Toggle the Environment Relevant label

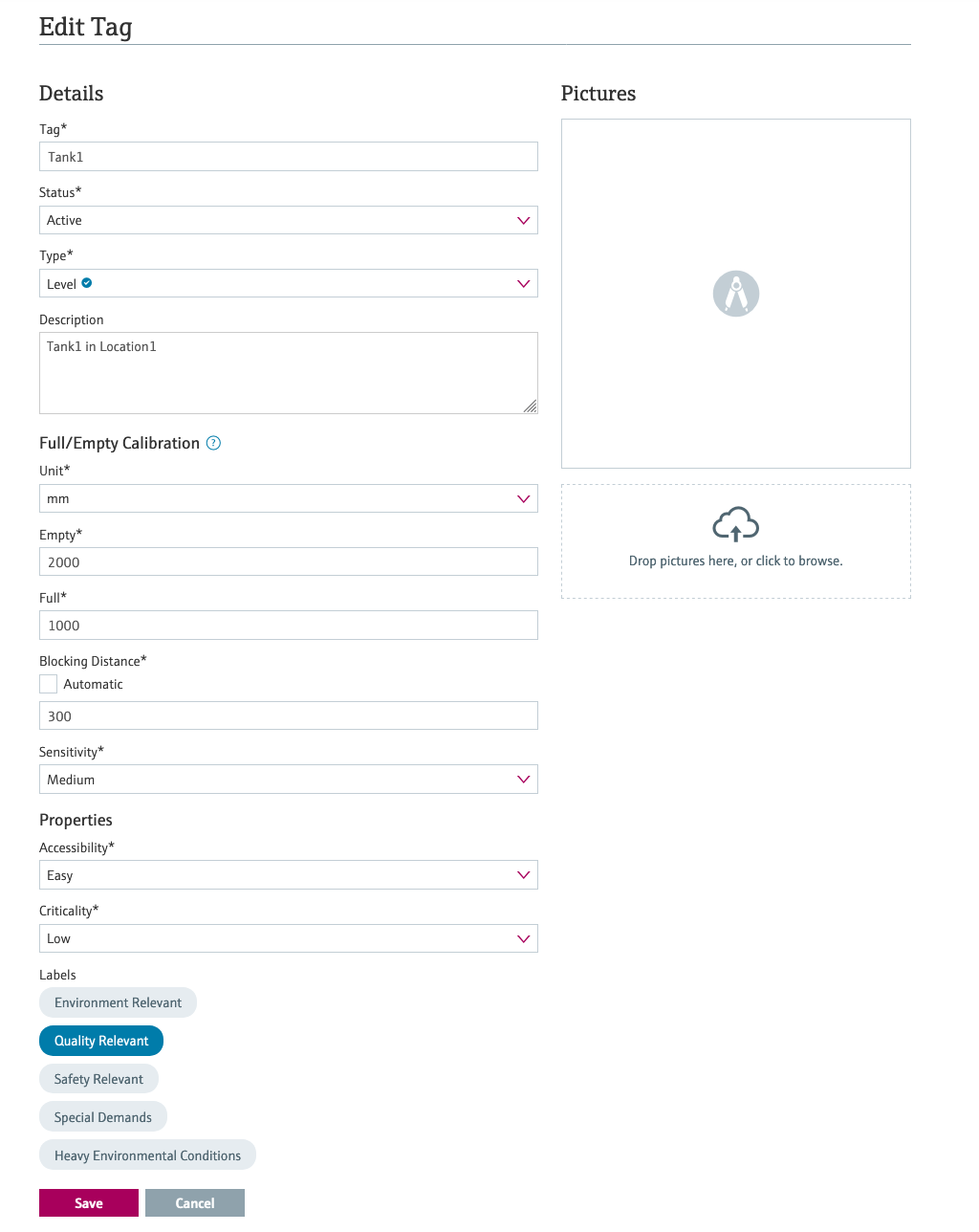click(118, 1002)
